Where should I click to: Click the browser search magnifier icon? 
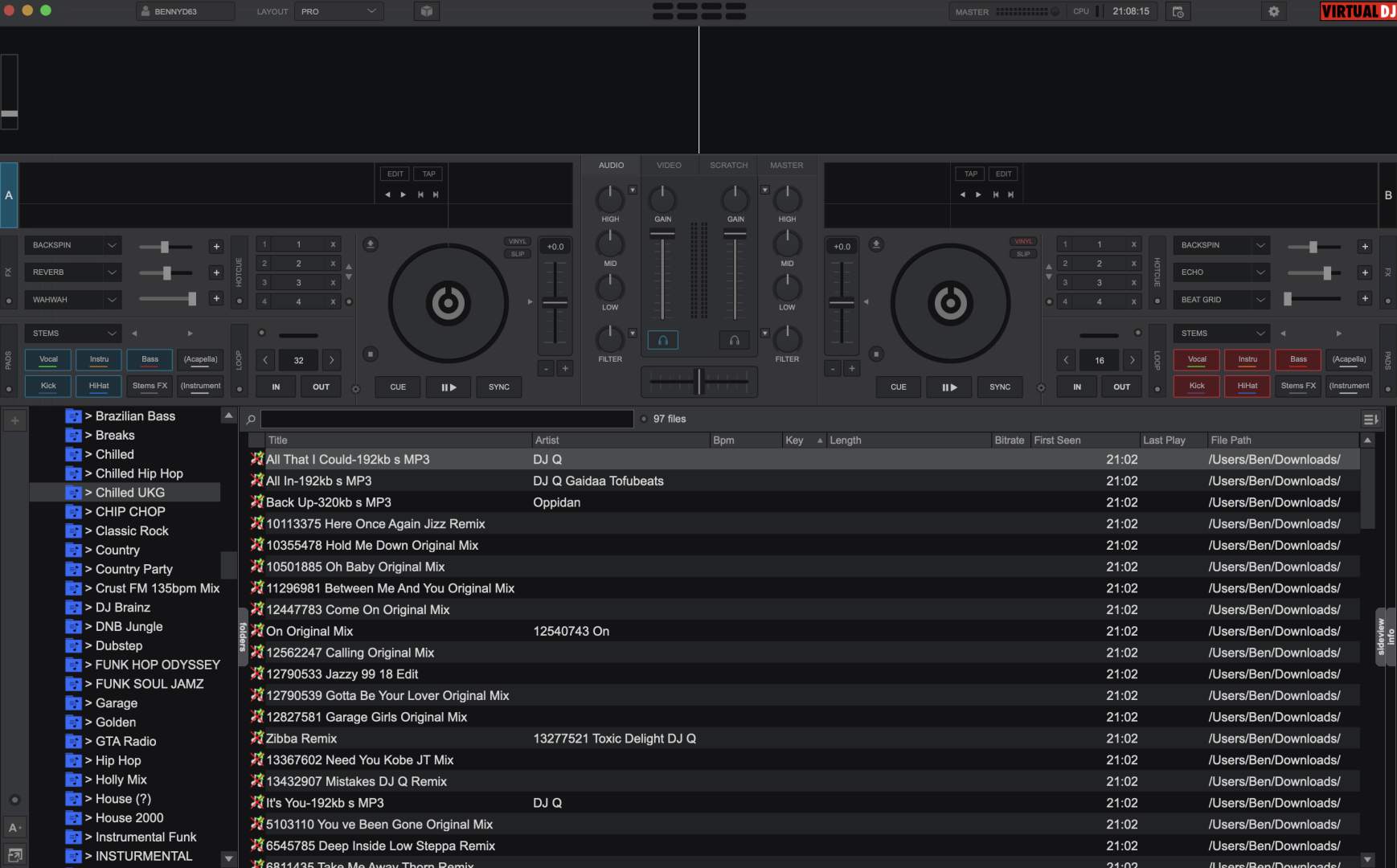point(251,419)
